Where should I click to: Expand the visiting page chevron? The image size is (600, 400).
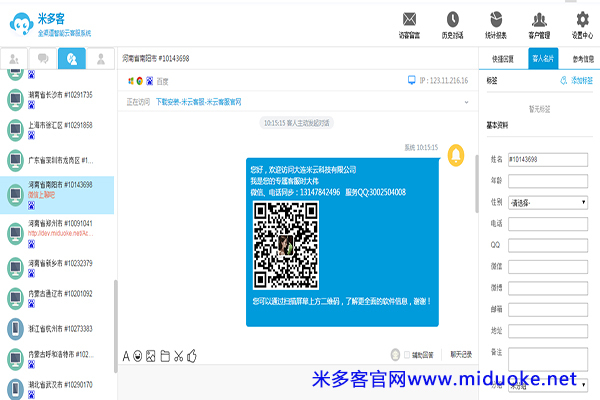click(466, 102)
